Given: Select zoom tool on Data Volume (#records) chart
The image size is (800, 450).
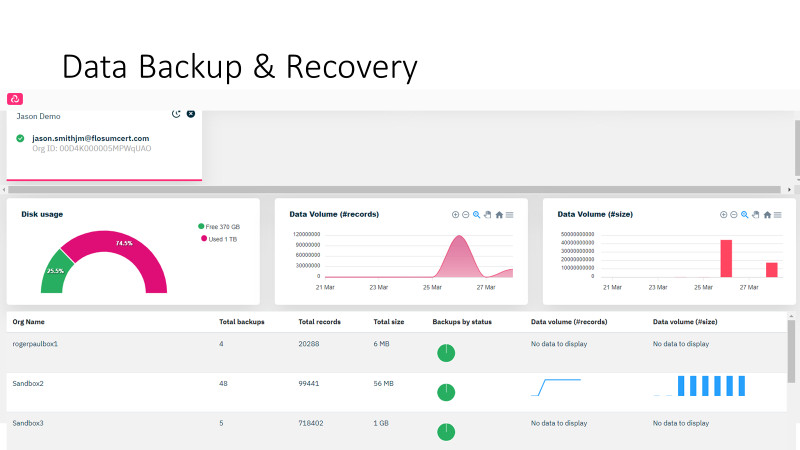Looking at the screenshot, I should pyautogui.click(x=477, y=215).
